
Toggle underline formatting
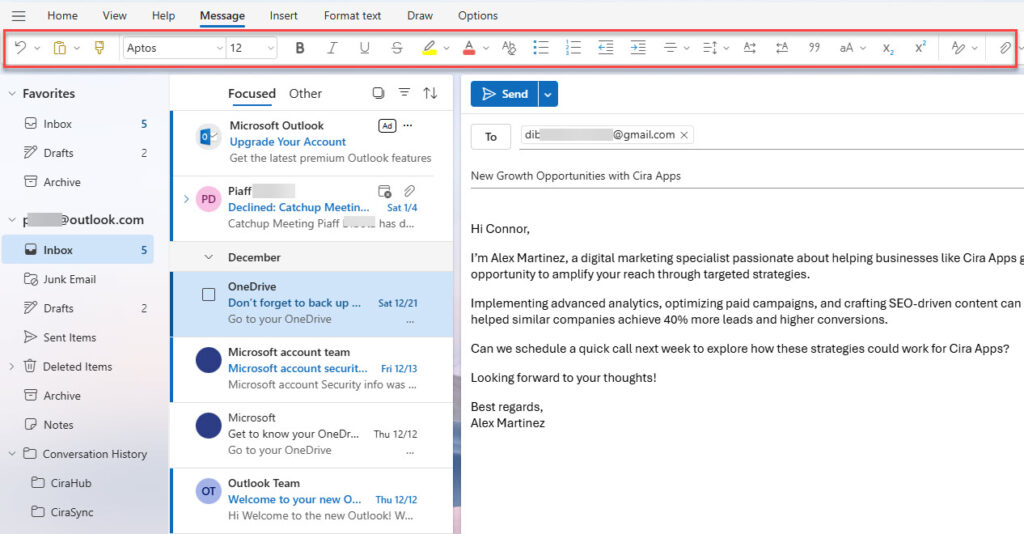click(x=364, y=48)
